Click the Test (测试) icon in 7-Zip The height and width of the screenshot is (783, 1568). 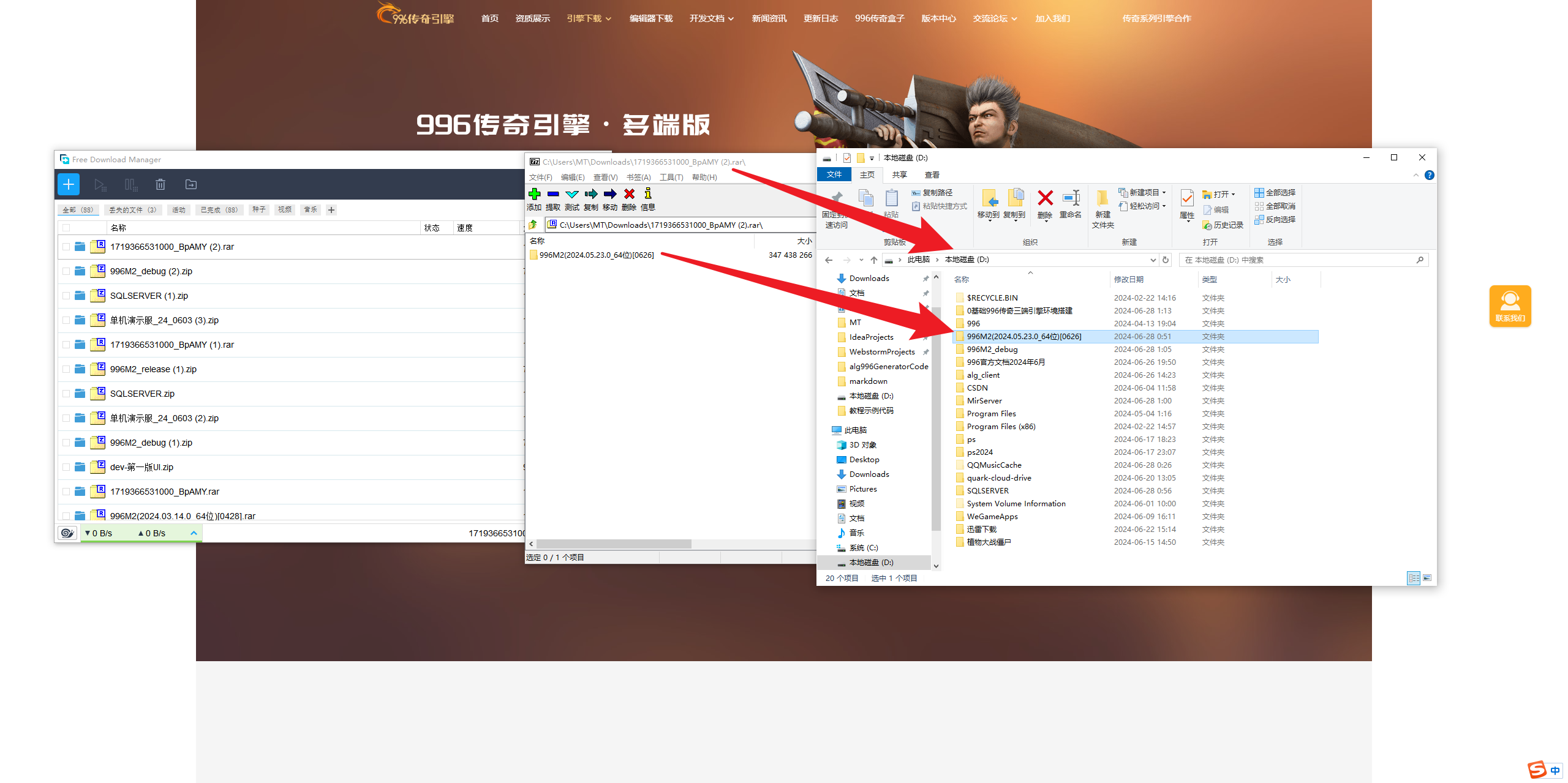(572, 194)
